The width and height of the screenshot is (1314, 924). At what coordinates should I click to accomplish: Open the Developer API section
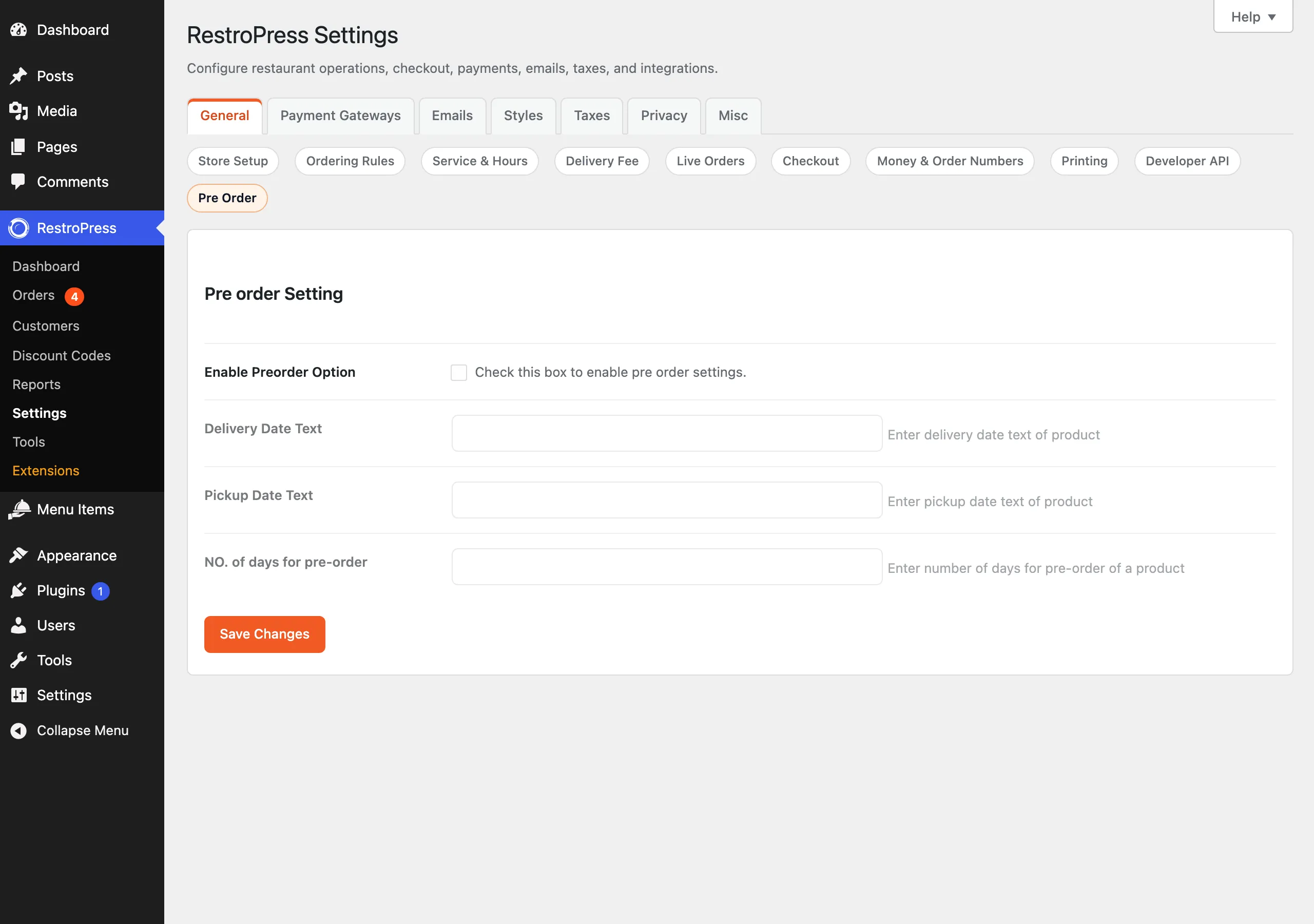pos(1187,161)
